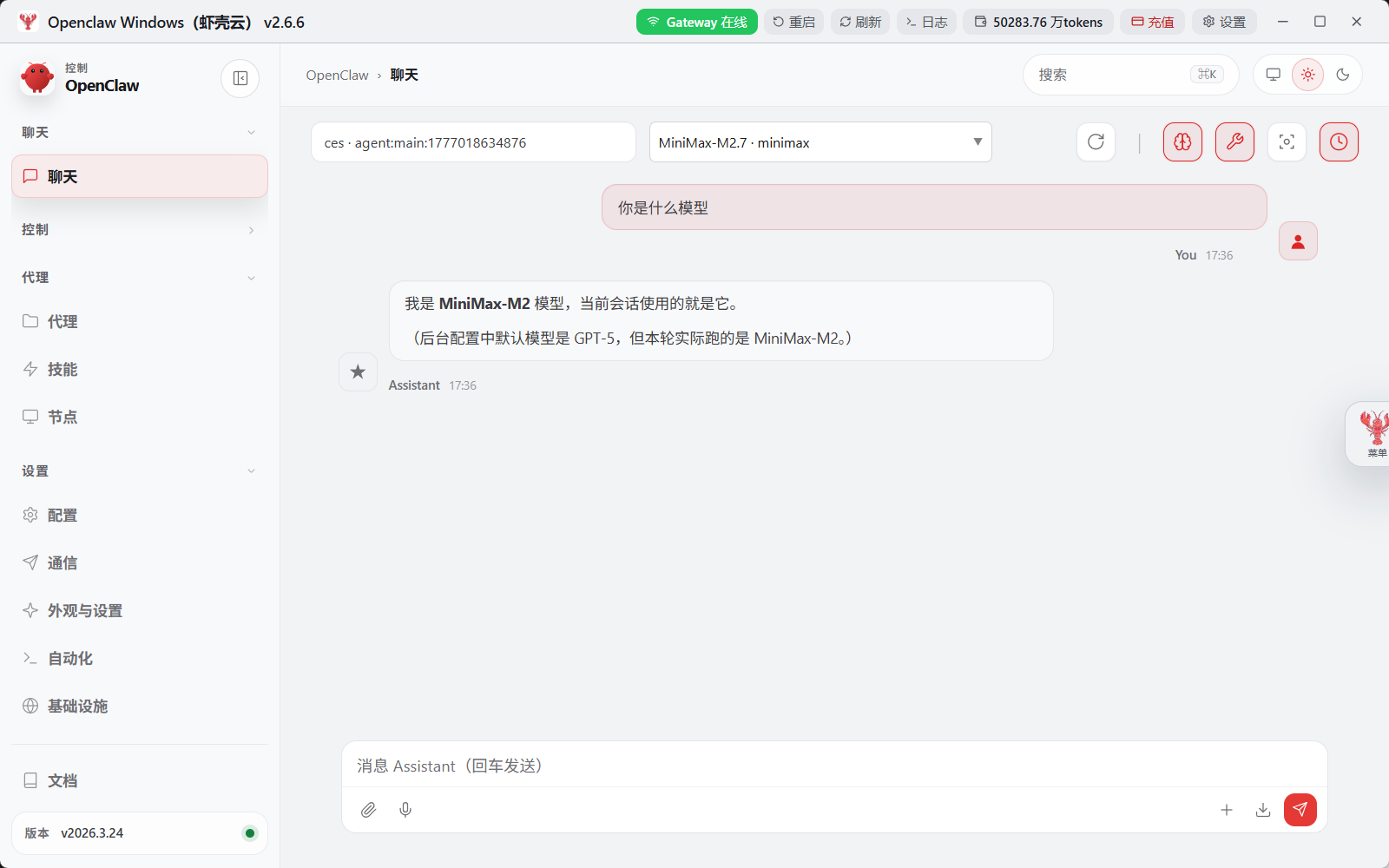Viewport: 1389px width, 868px height.
Task: Open the 聊天 chat page
Action: coord(140,176)
